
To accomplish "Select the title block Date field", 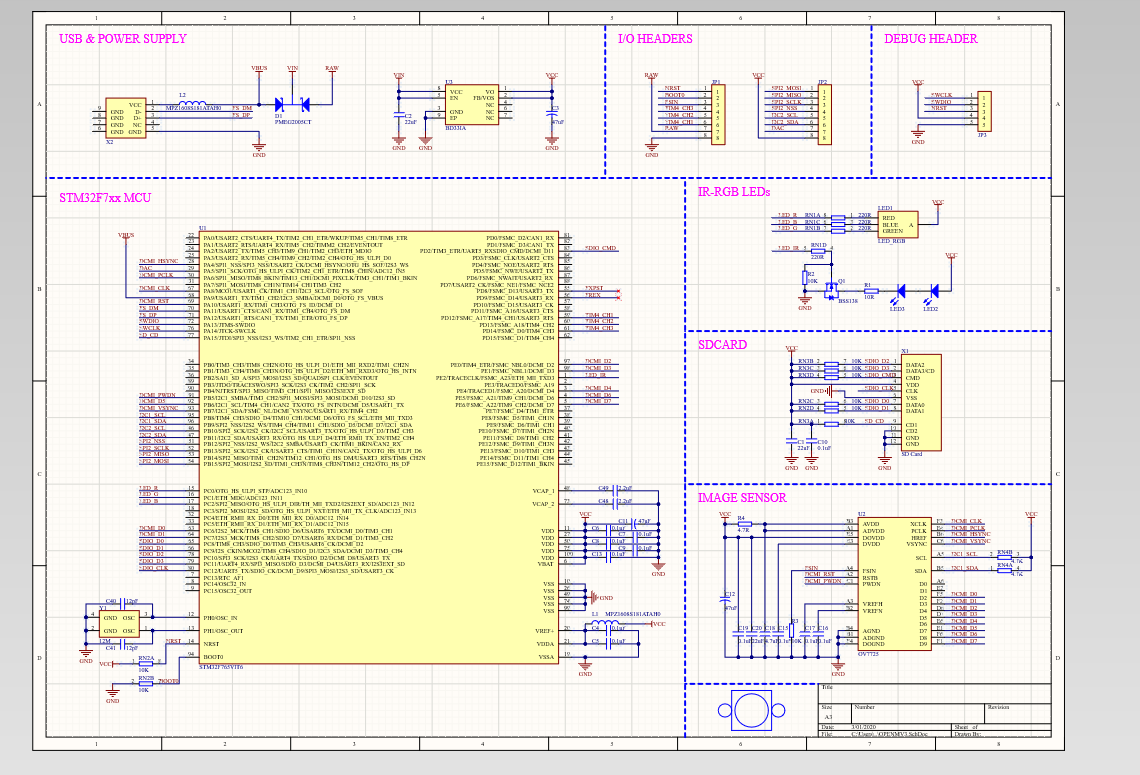I will tap(883, 727).
